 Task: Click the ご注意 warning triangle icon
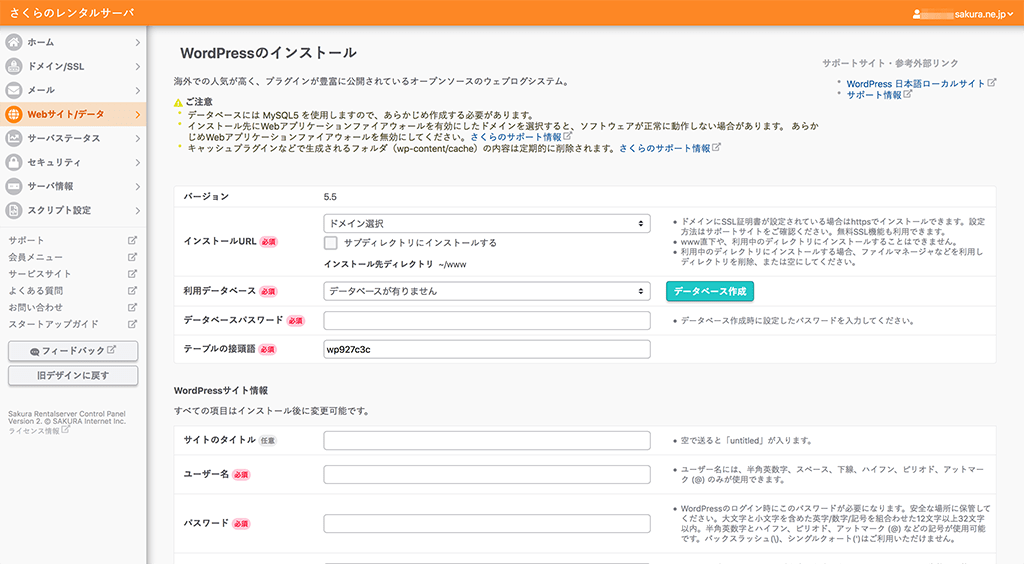tap(178, 102)
